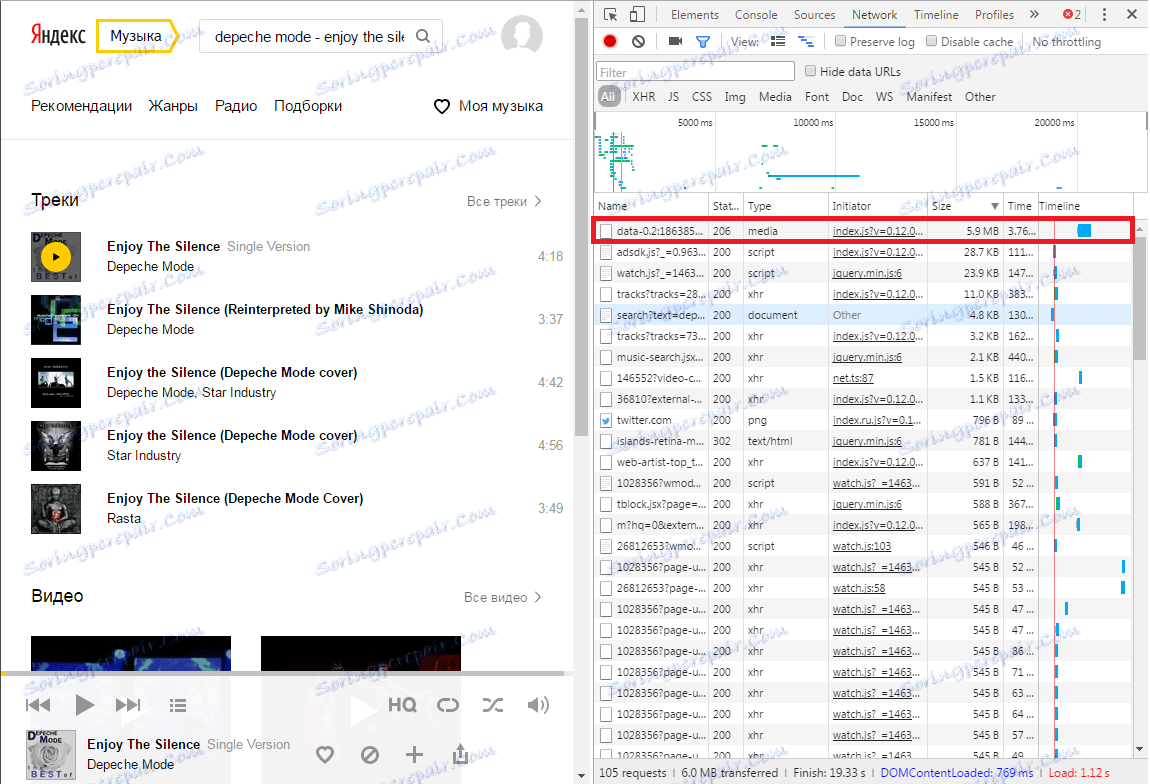Switch to the Console tab
This screenshot has height=784, width=1150.
pos(756,15)
